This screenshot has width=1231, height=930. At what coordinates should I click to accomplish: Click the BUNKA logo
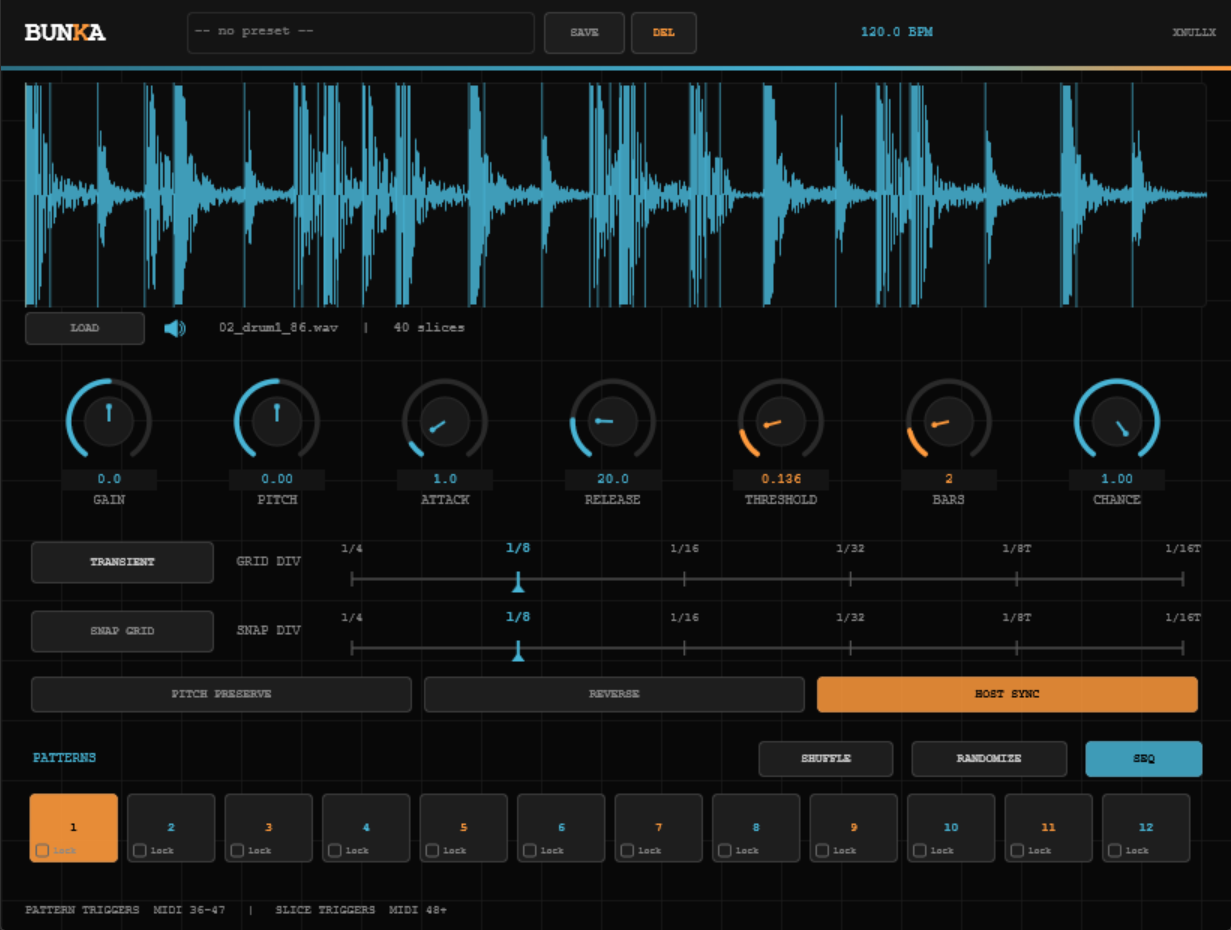(65, 32)
